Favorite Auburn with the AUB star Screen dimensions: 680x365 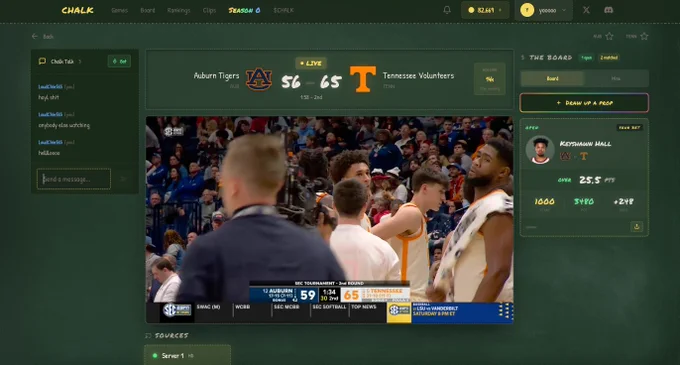tap(609, 36)
